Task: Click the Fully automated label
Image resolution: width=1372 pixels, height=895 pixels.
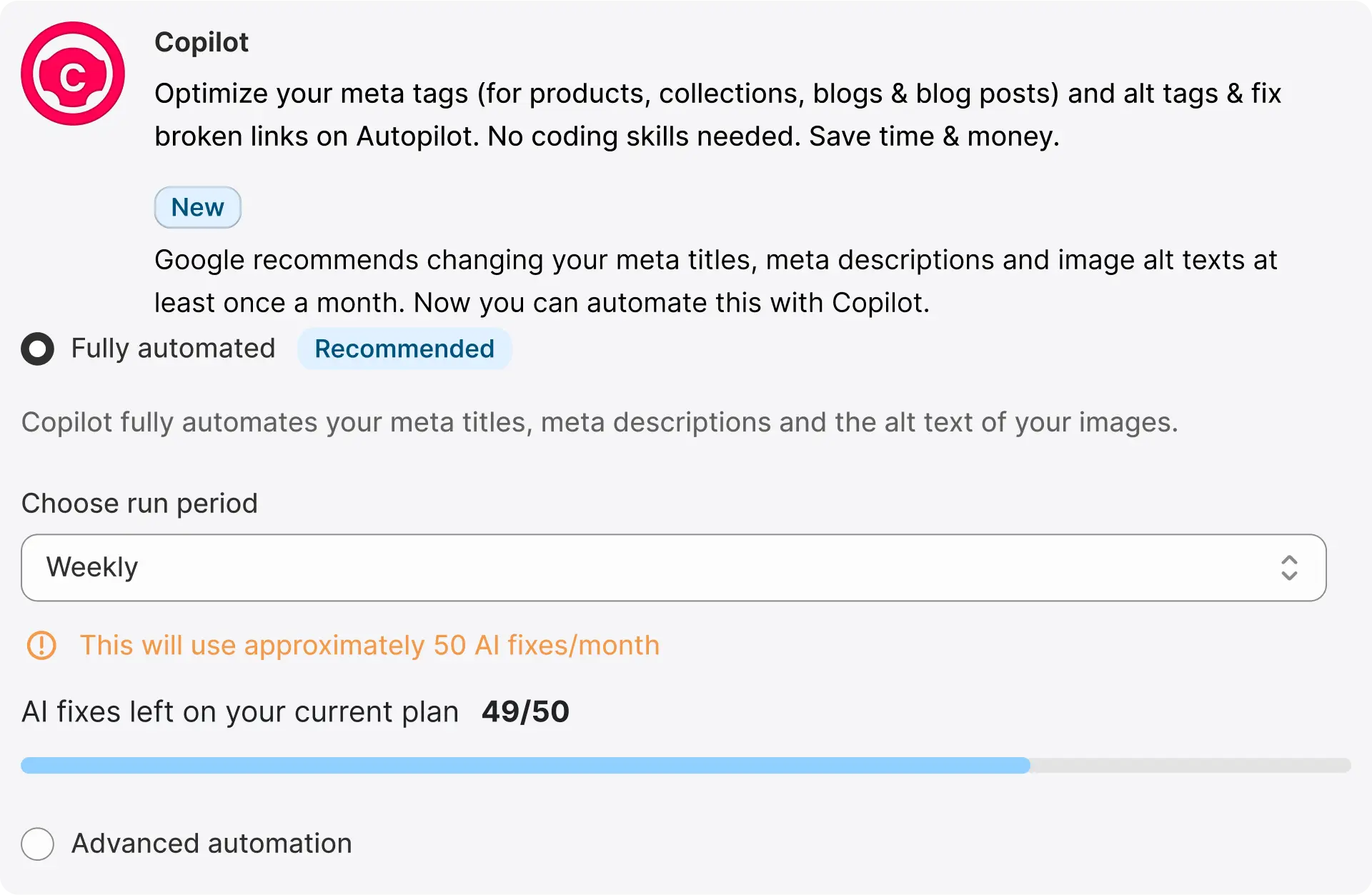Action: (173, 349)
